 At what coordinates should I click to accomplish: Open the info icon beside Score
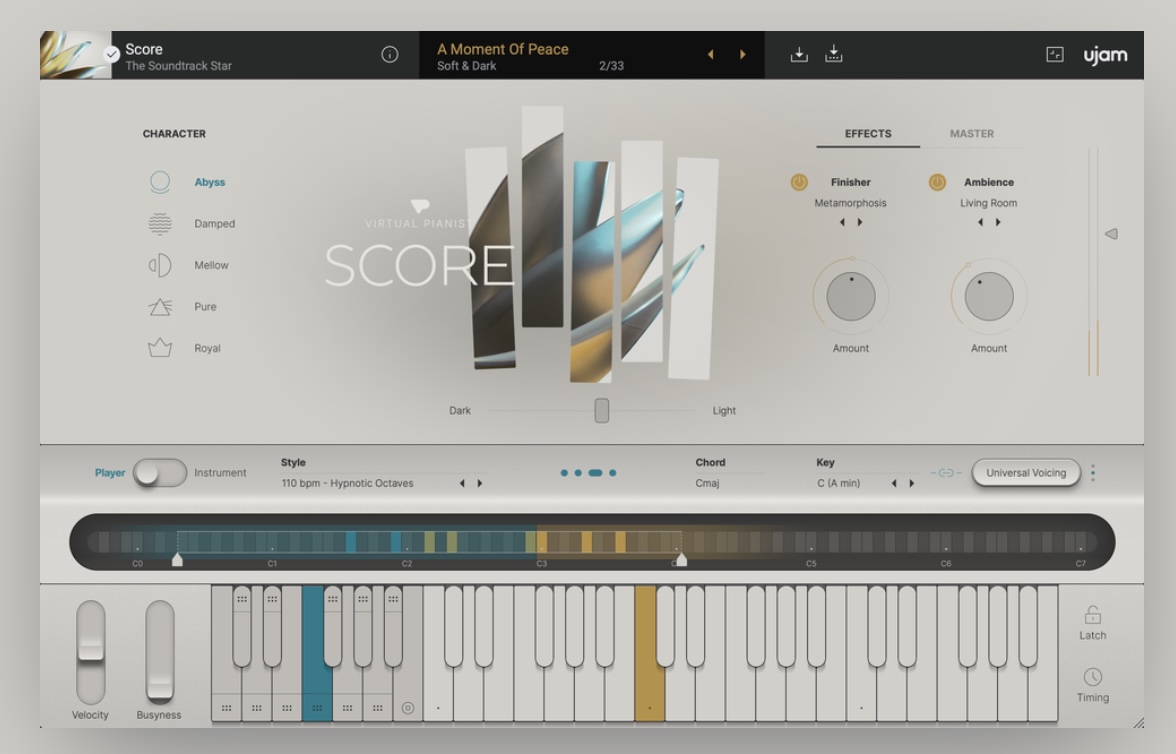(x=390, y=55)
